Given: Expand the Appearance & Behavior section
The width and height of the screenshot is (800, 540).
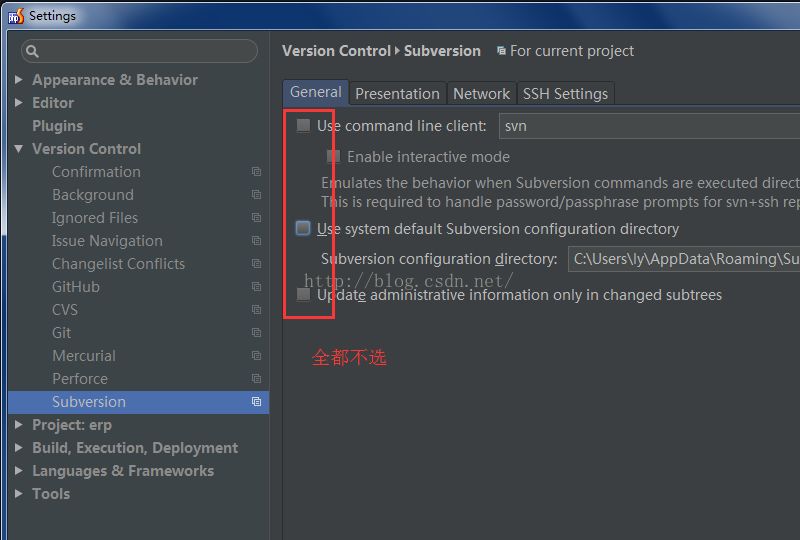Looking at the screenshot, I should click(19, 80).
